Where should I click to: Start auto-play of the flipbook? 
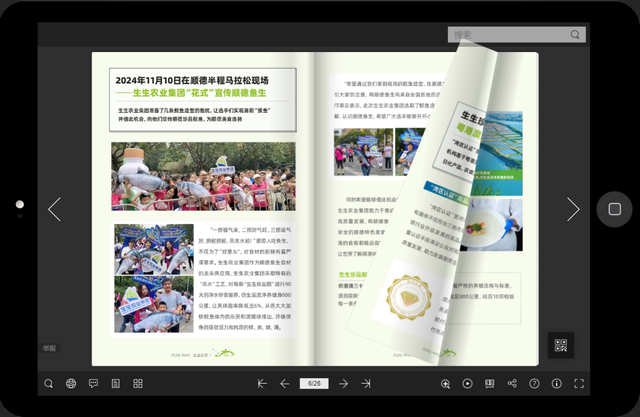[467, 384]
